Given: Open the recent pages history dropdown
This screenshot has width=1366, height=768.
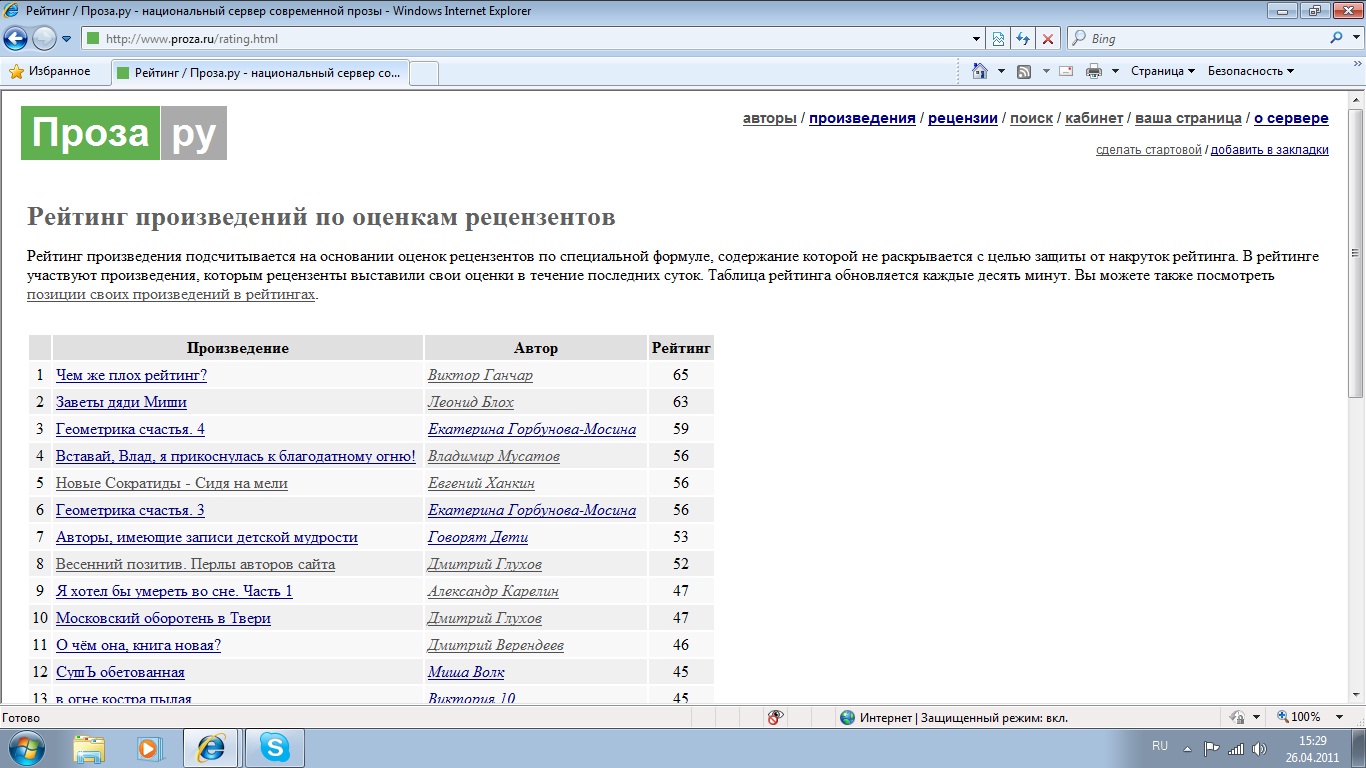Looking at the screenshot, I should point(66,39).
